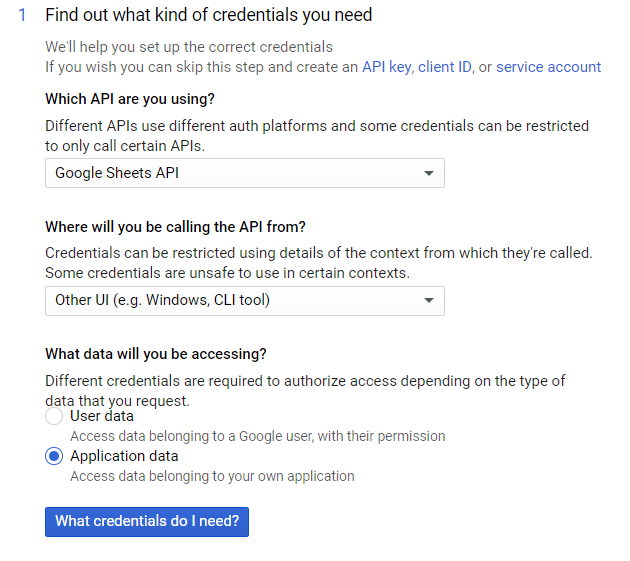The height and width of the screenshot is (561, 630).
Task: Open the Google Sheets API dropdown
Action: click(x=245, y=173)
